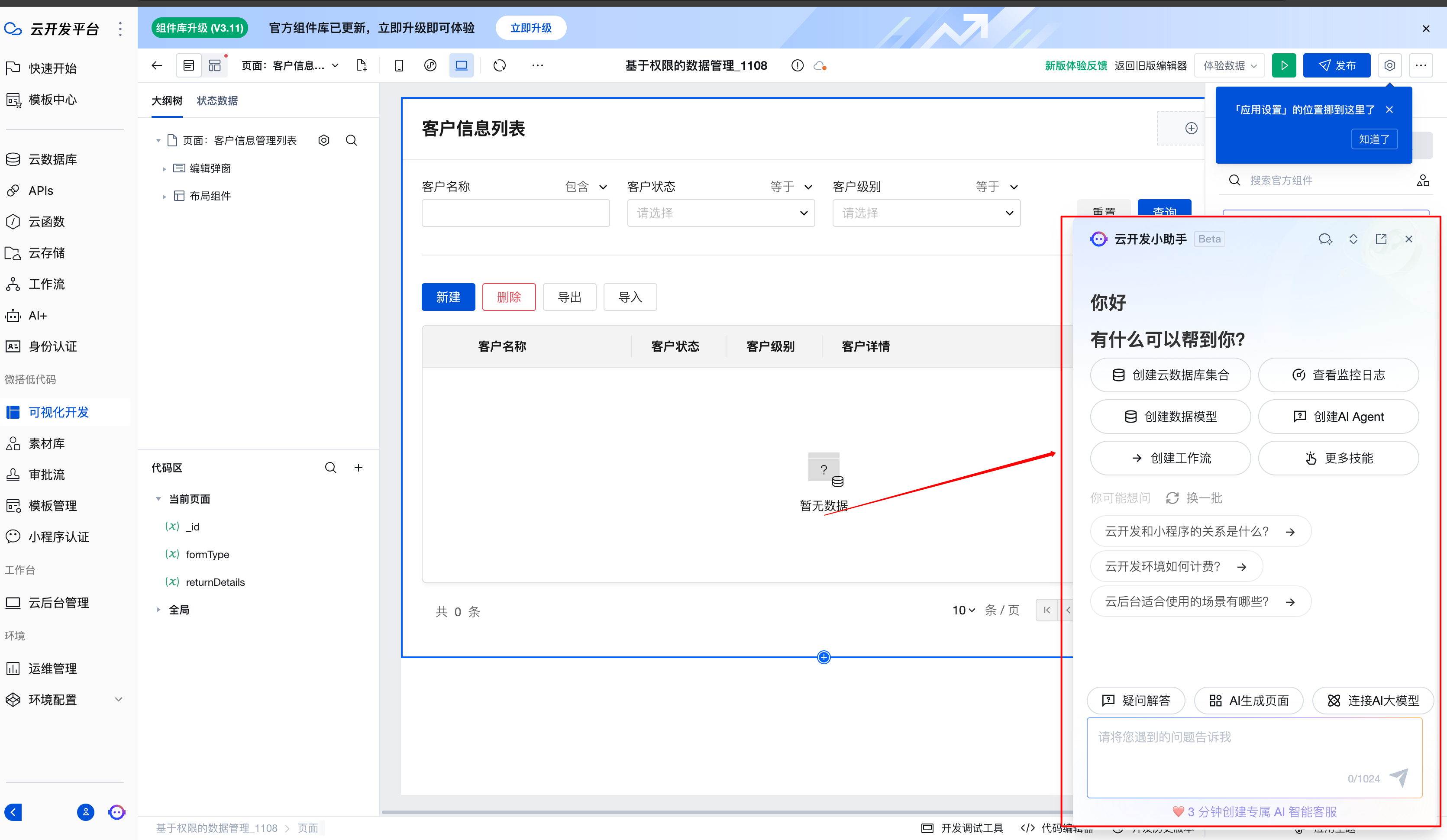Image resolution: width=1447 pixels, height=840 pixels.
Task: Select the 大纲树 tab
Action: [167, 100]
